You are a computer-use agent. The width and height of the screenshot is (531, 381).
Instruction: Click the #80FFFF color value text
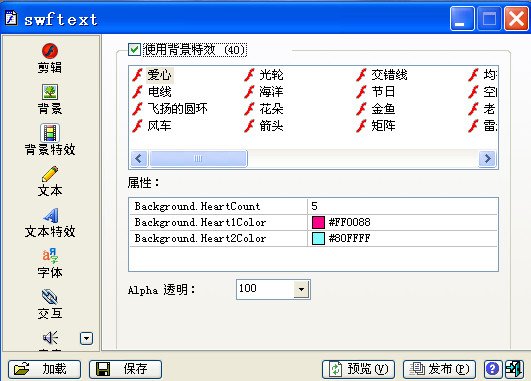pos(349,238)
